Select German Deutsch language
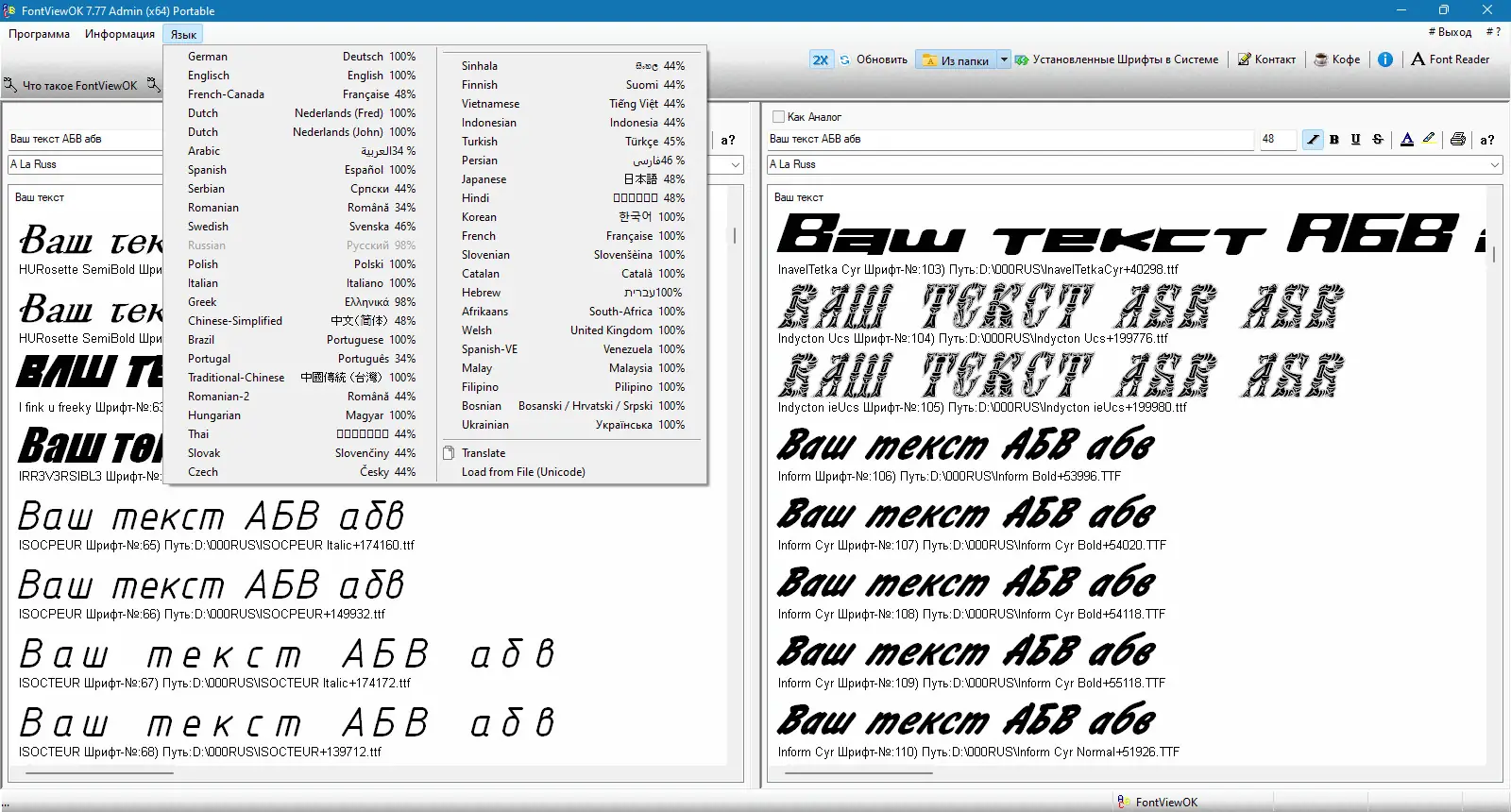The height and width of the screenshot is (812, 1511). pyautogui.click(x=301, y=57)
